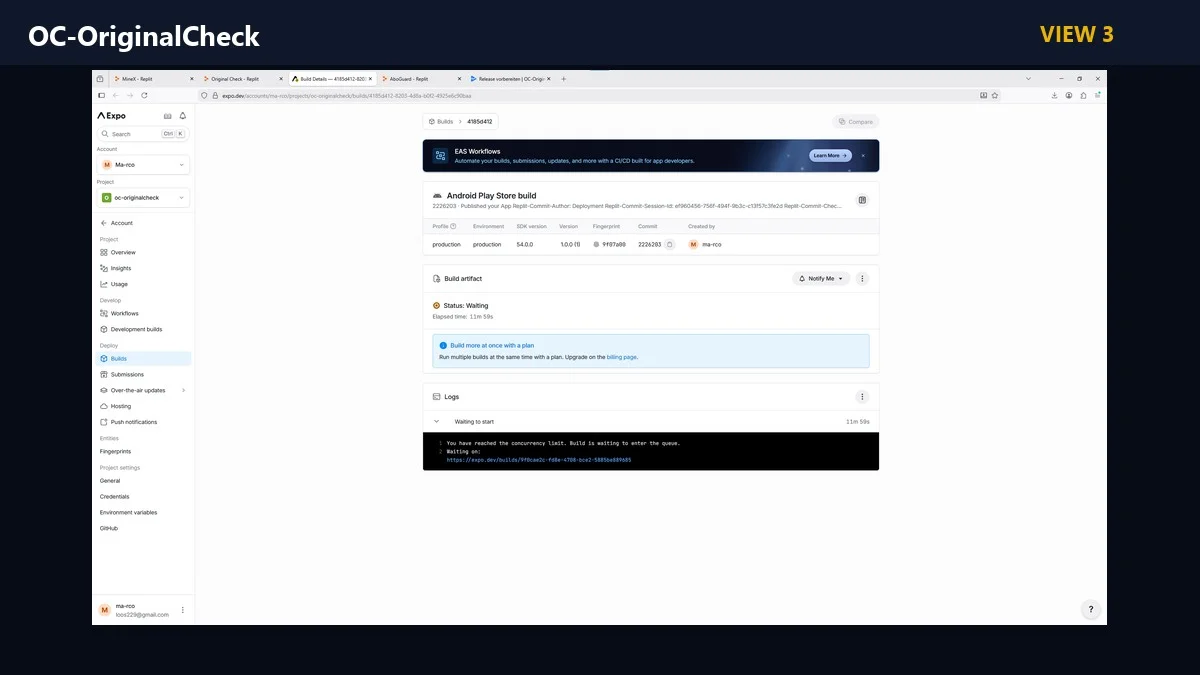
Task: Click the Build more at once info icon
Action: [x=443, y=345]
